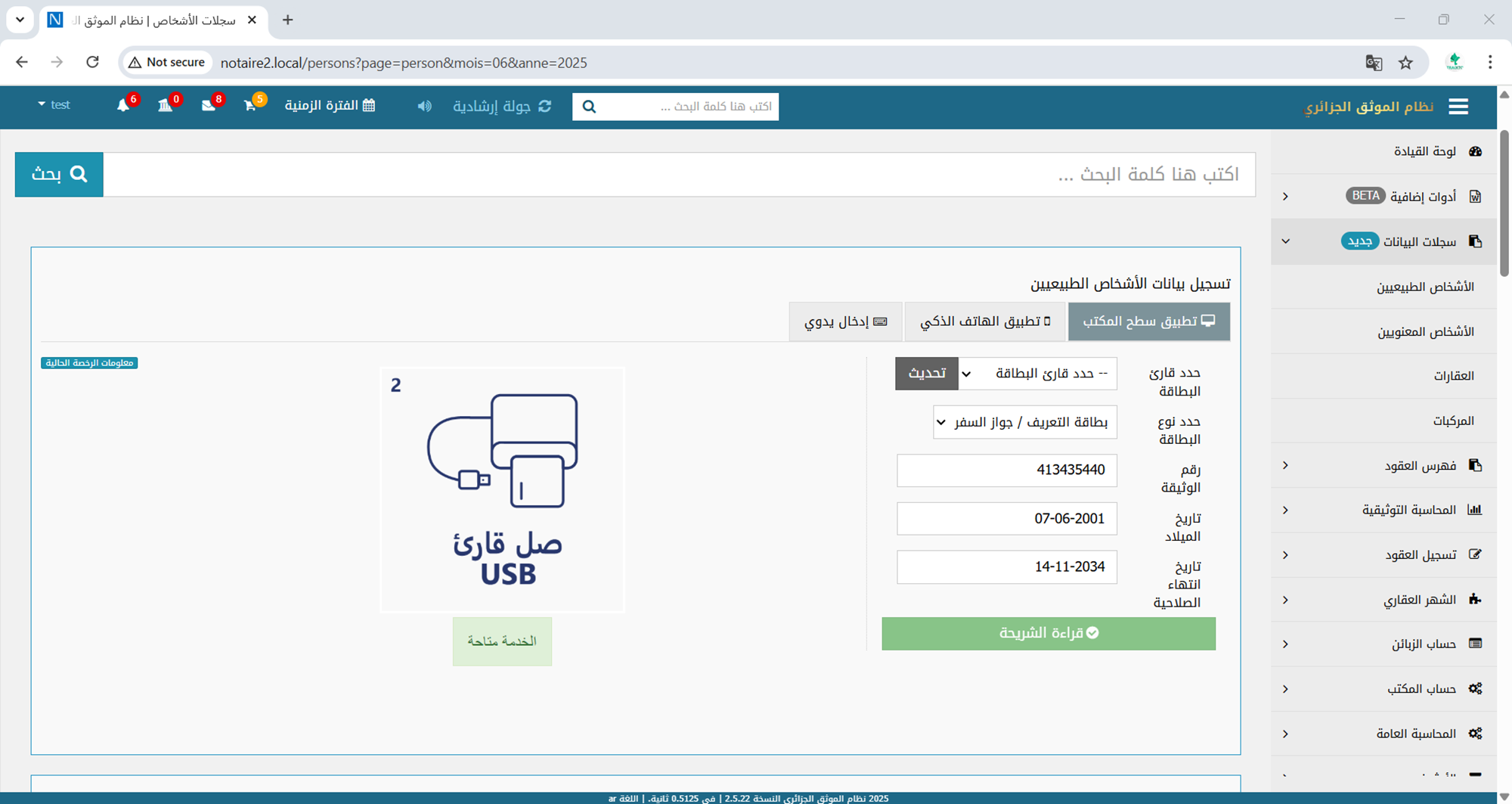Select الأشخاص المعنويين in the sidebar
The width and height of the screenshot is (1512, 804).
point(1425,331)
